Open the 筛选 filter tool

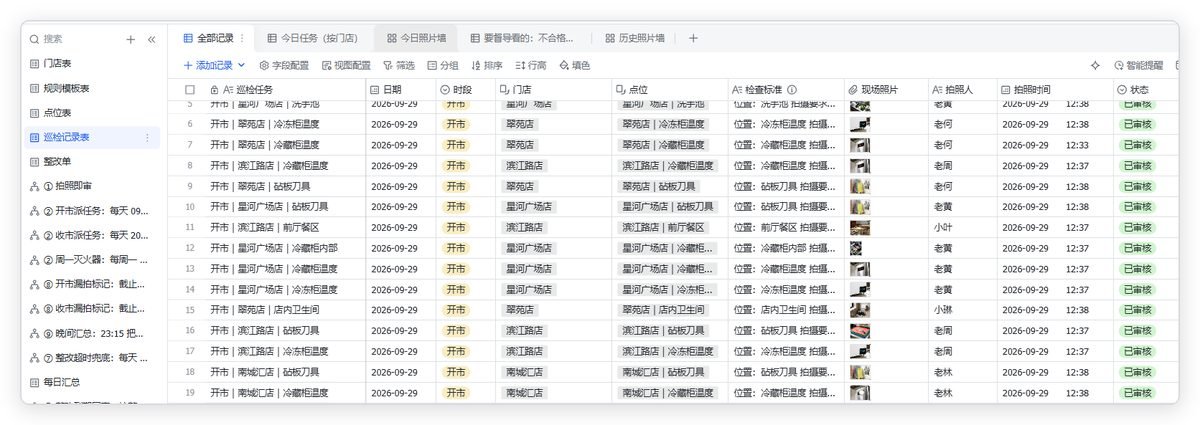point(398,65)
